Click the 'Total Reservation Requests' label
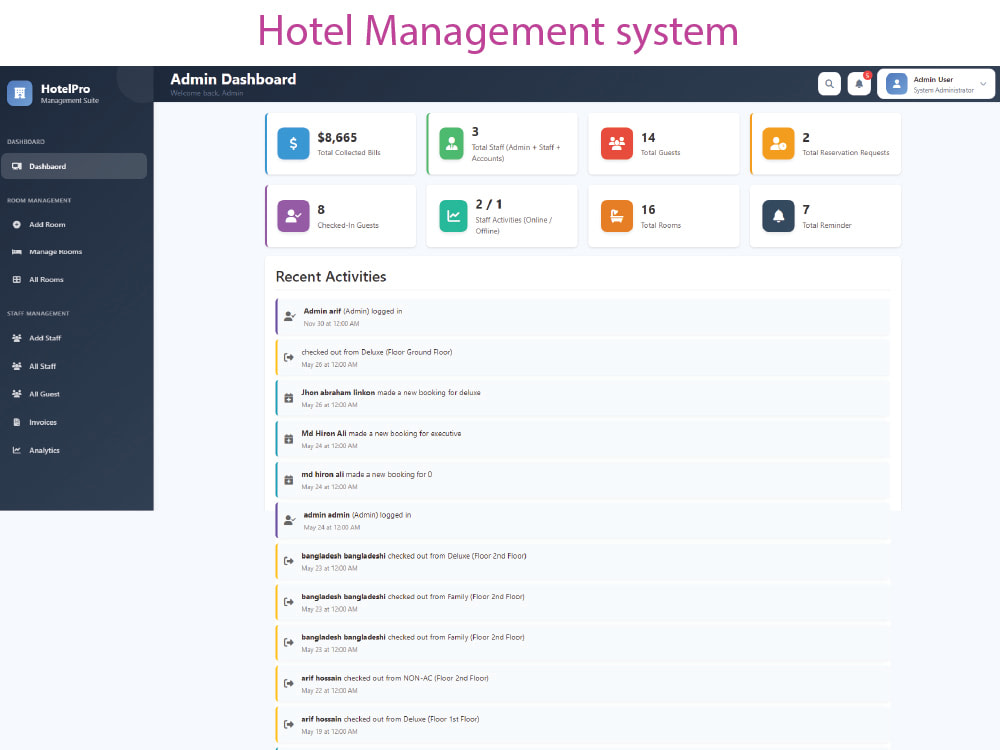This screenshot has height=750, width=1000. tap(846, 152)
